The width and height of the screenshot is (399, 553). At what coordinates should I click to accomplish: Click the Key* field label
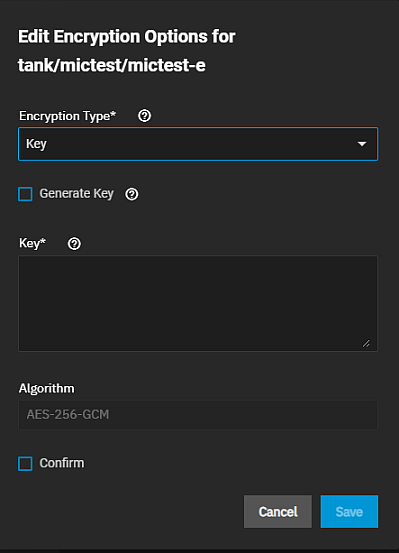32,243
